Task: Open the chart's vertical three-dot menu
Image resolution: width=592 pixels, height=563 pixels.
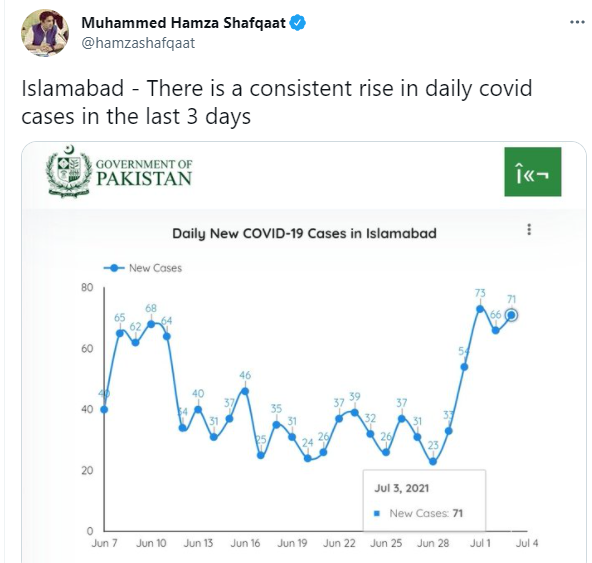Action: [529, 229]
